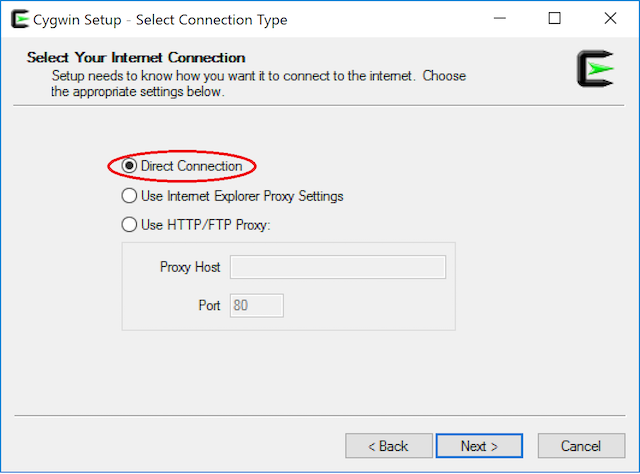Focus the Port number field
This screenshot has height=474, width=640.
(x=257, y=305)
